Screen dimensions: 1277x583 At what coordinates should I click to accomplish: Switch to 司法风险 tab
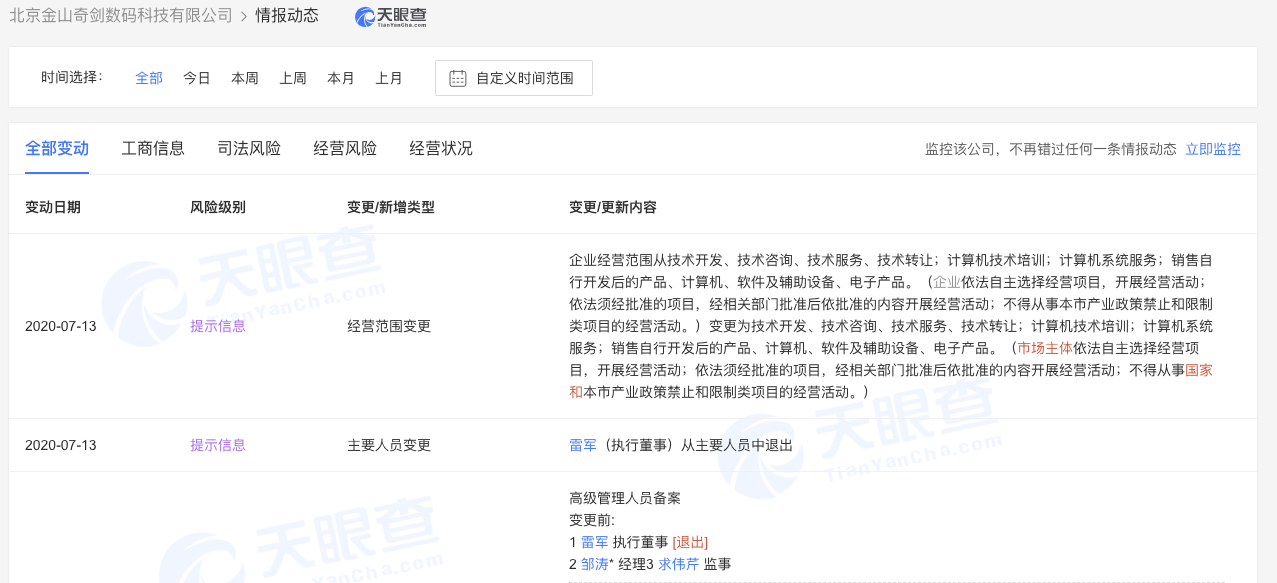click(x=249, y=149)
